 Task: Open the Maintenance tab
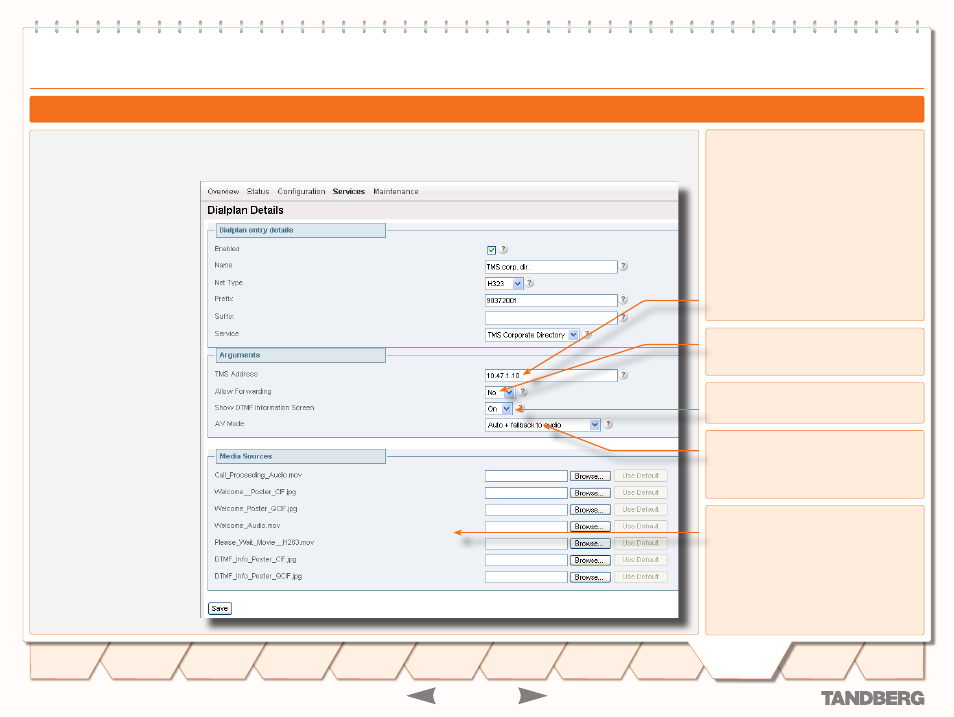point(395,191)
